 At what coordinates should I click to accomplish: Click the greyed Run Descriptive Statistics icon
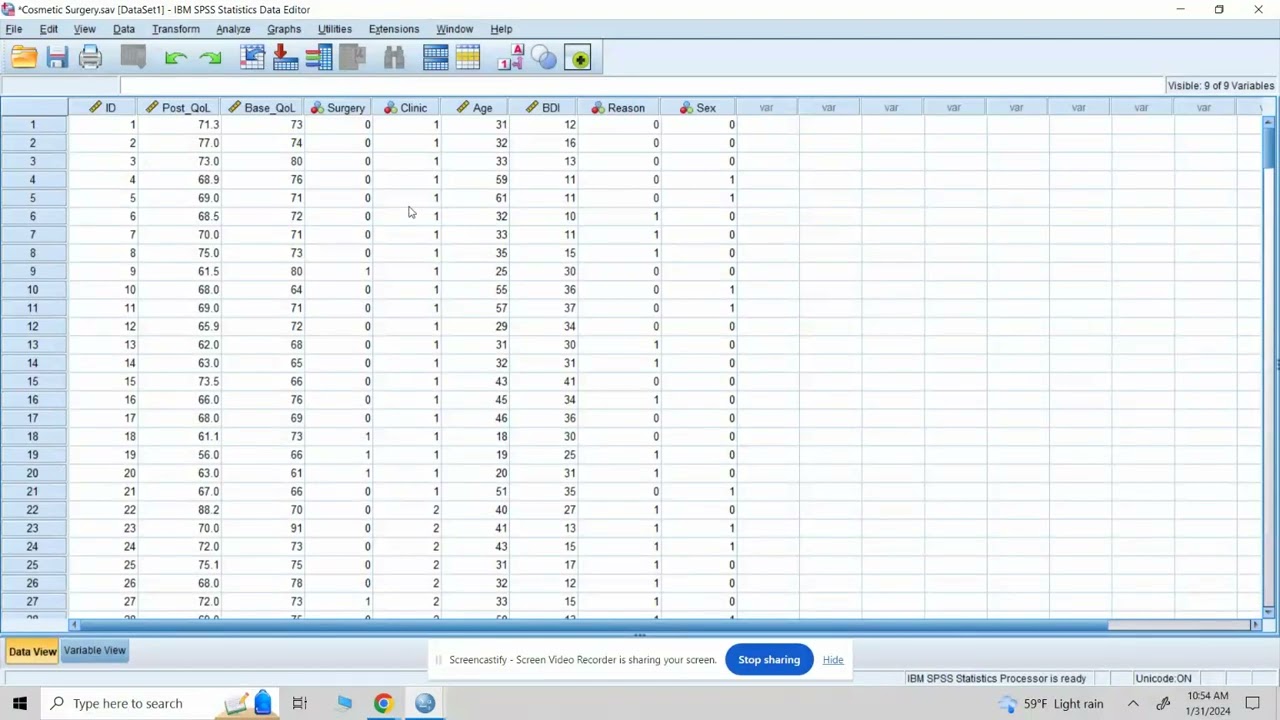tap(352, 58)
